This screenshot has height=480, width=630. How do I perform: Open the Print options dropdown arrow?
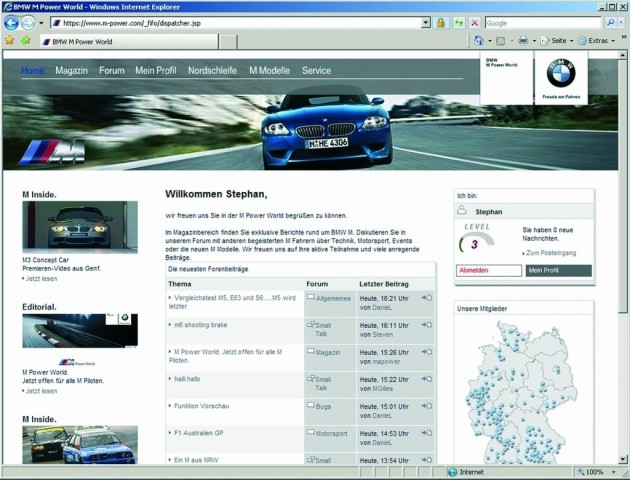coord(534,41)
